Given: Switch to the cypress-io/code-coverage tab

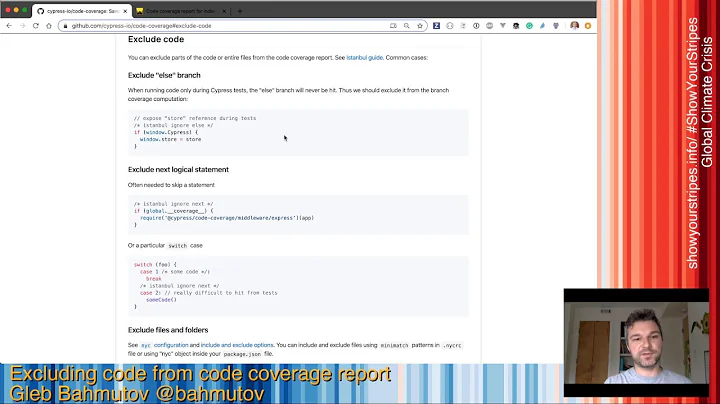Looking at the screenshot, I should [82, 11].
